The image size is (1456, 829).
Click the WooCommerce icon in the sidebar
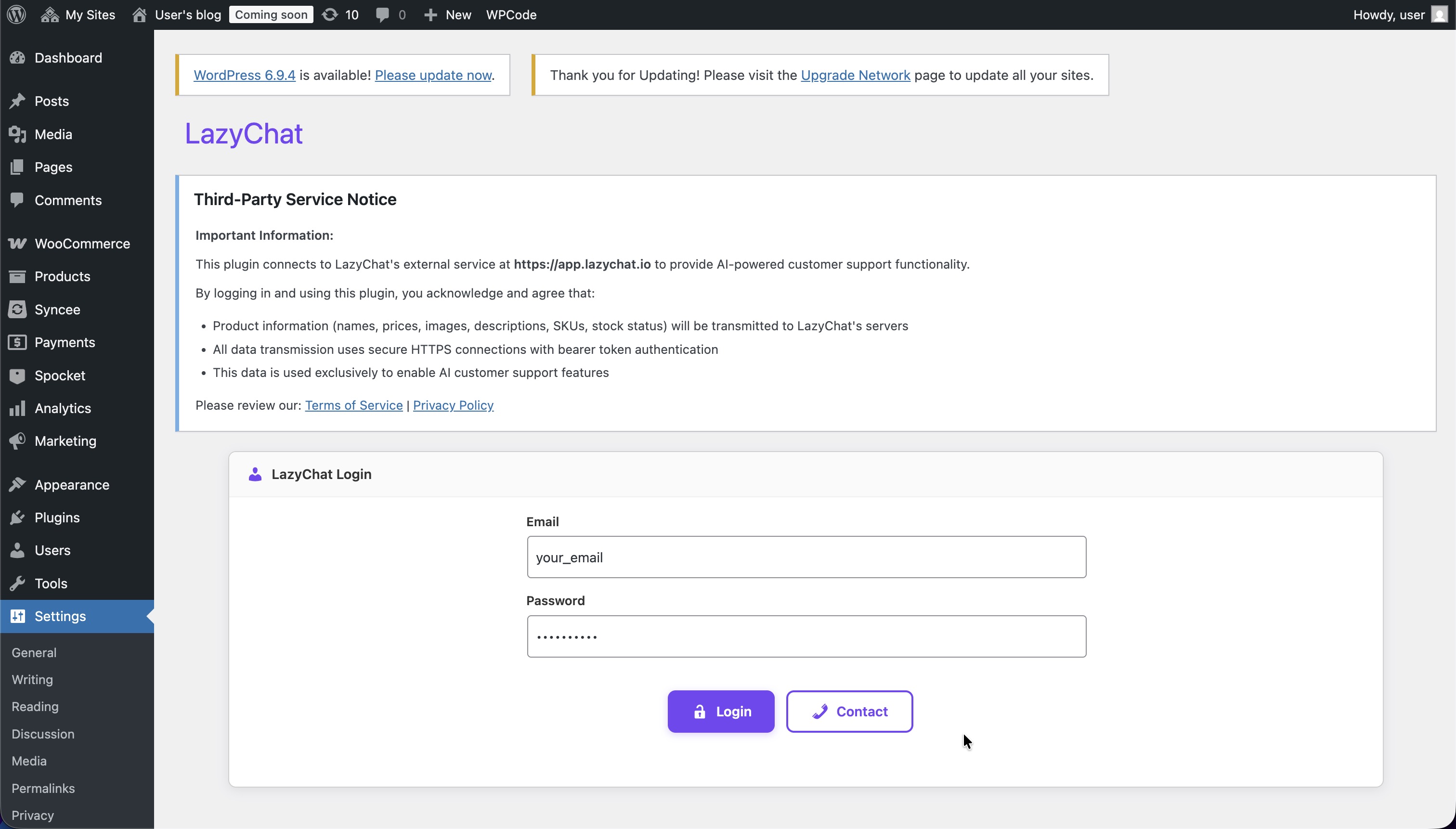pyautogui.click(x=17, y=243)
